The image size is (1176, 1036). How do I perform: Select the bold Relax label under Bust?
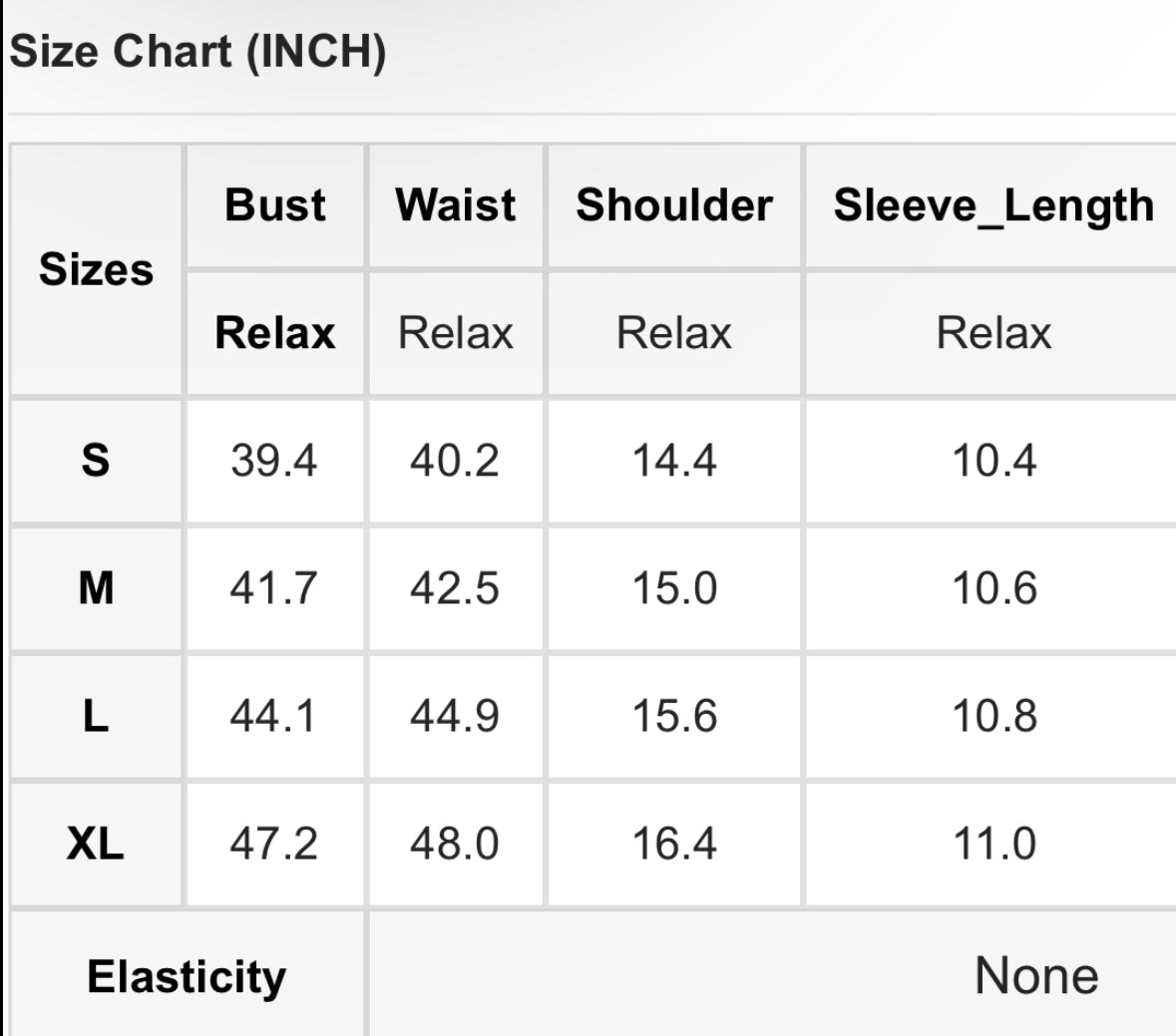click(274, 333)
